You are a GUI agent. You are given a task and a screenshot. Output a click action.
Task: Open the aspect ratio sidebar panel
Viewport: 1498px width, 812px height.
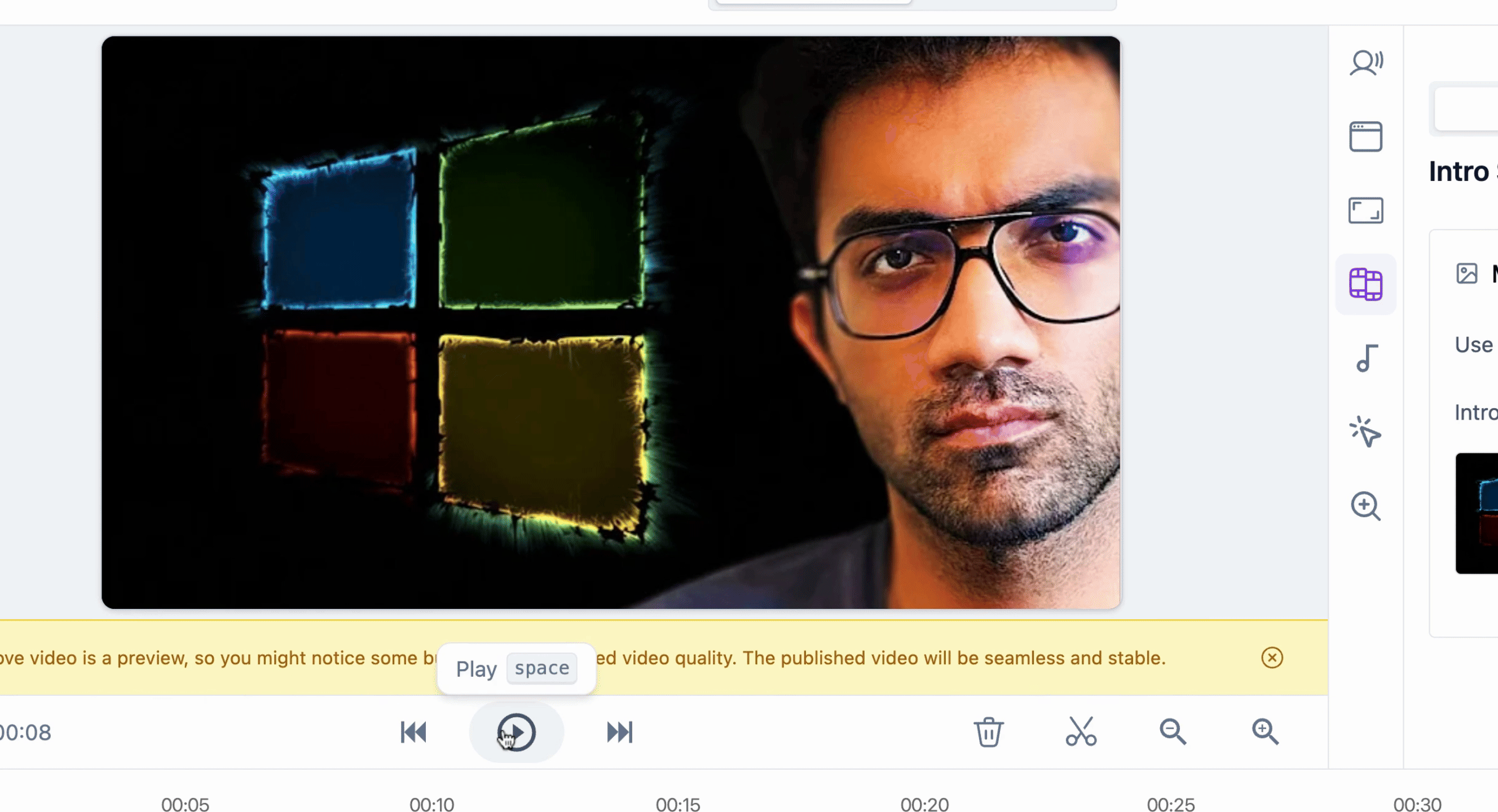pyautogui.click(x=1365, y=210)
